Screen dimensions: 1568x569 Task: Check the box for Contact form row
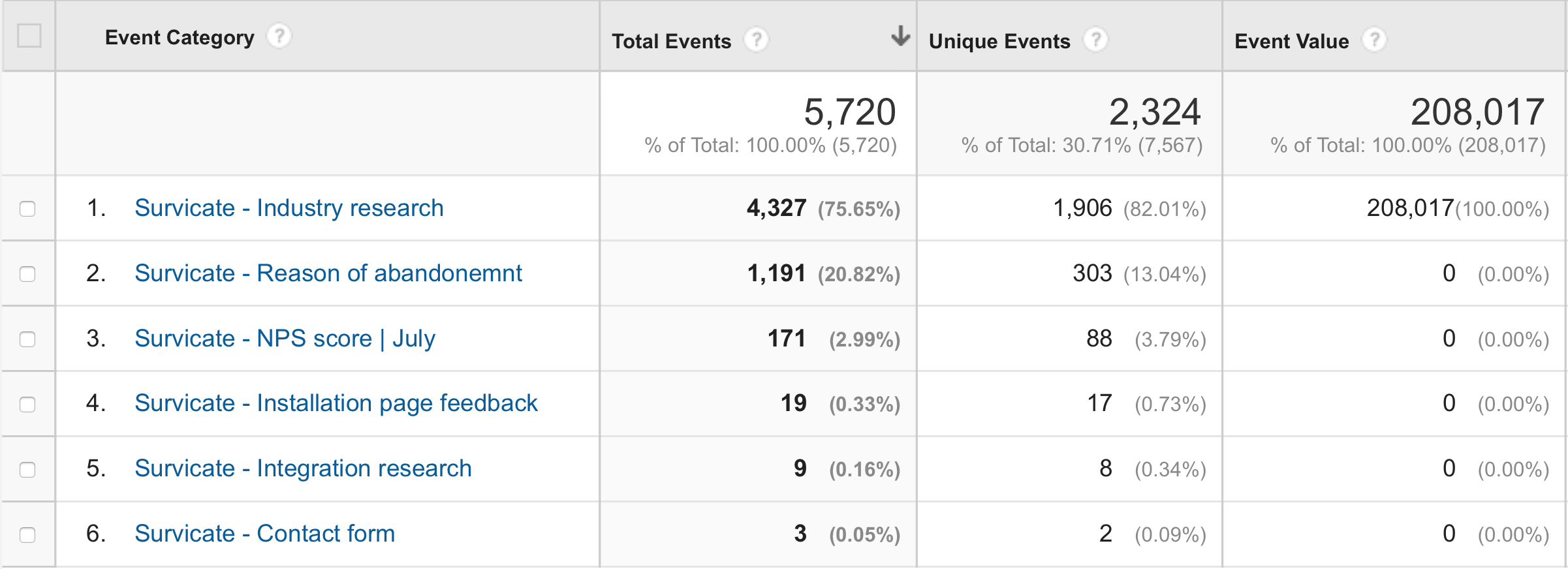pos(27,535)
